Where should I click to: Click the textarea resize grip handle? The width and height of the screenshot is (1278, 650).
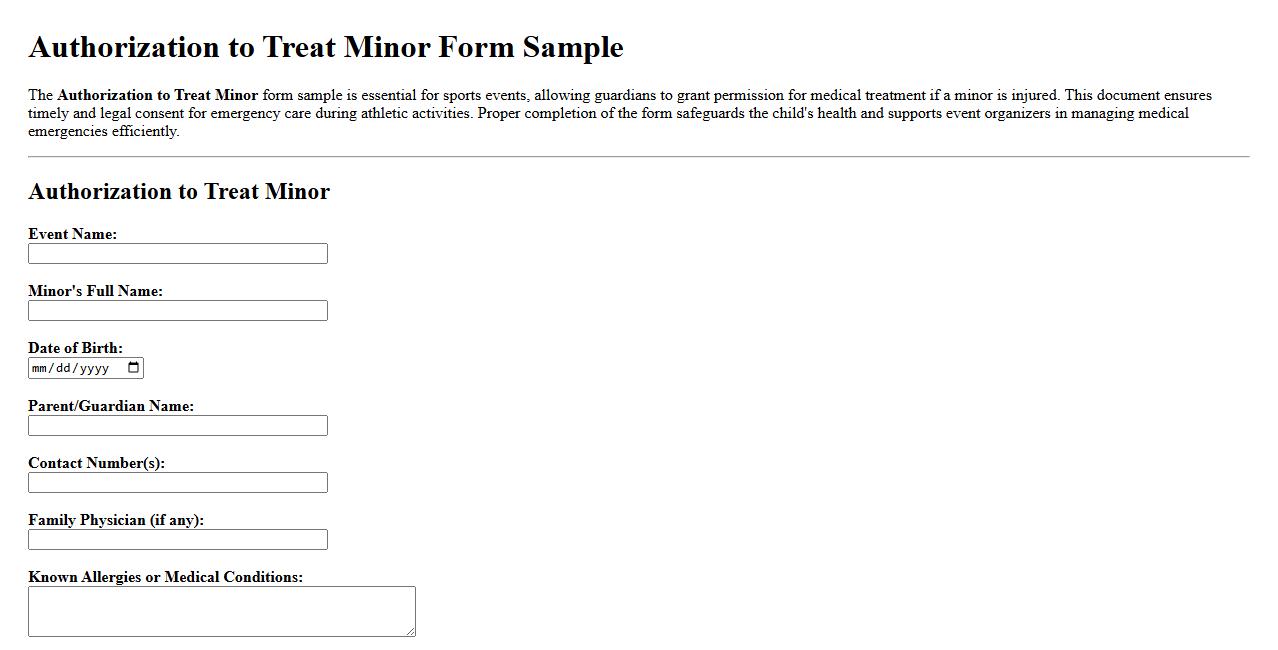(x=411, y=631)
